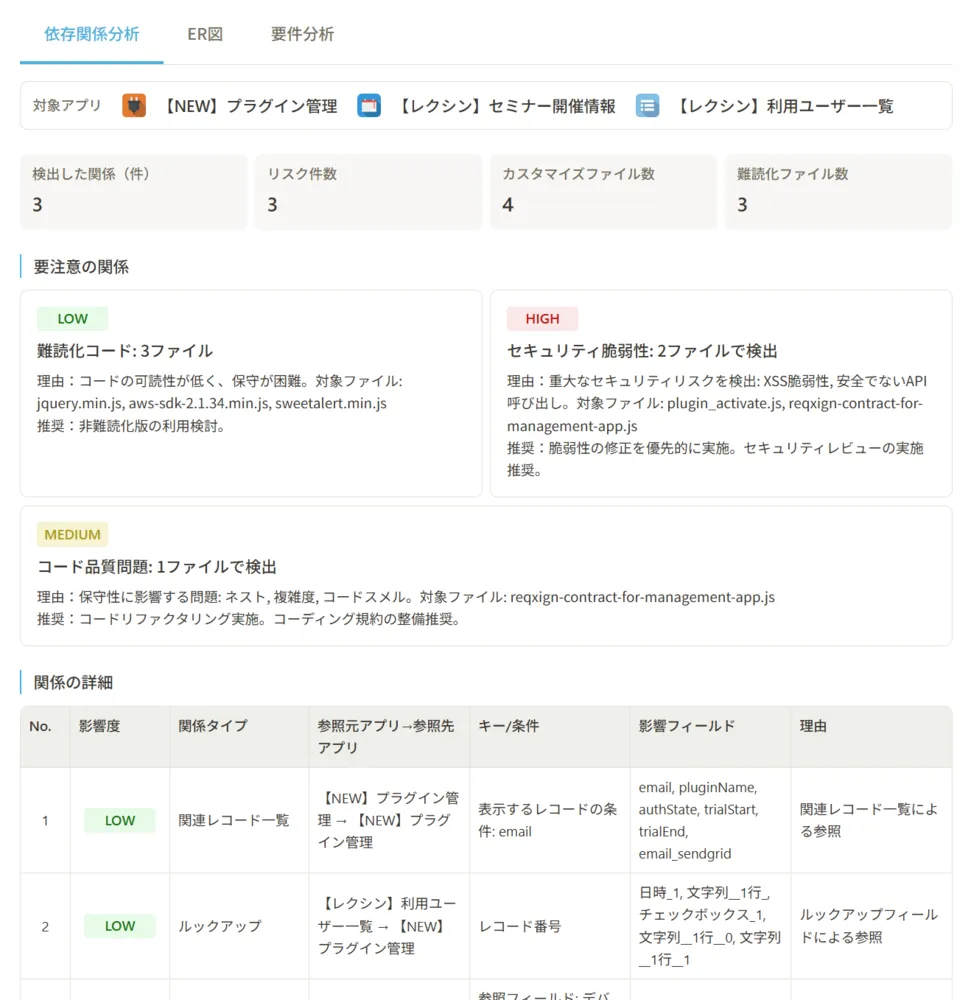Click the HIGH severity badge
The width and height of the screenshot is (971, 1000).
542,318
